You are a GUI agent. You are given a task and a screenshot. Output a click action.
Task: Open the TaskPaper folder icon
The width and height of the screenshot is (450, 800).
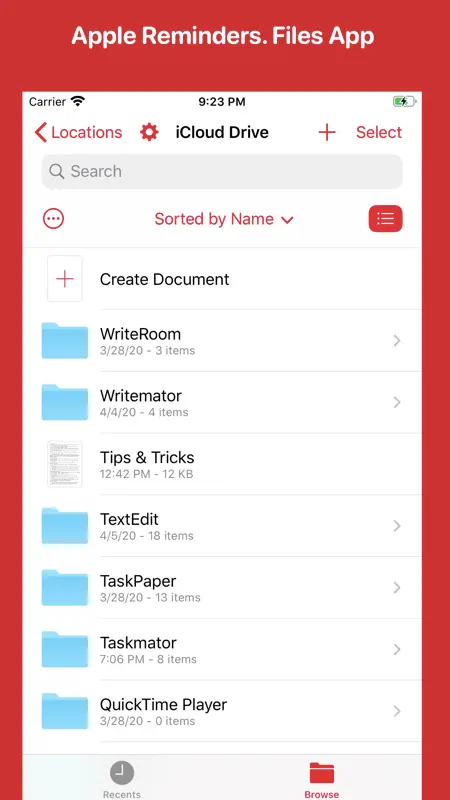tap(65, 588)
